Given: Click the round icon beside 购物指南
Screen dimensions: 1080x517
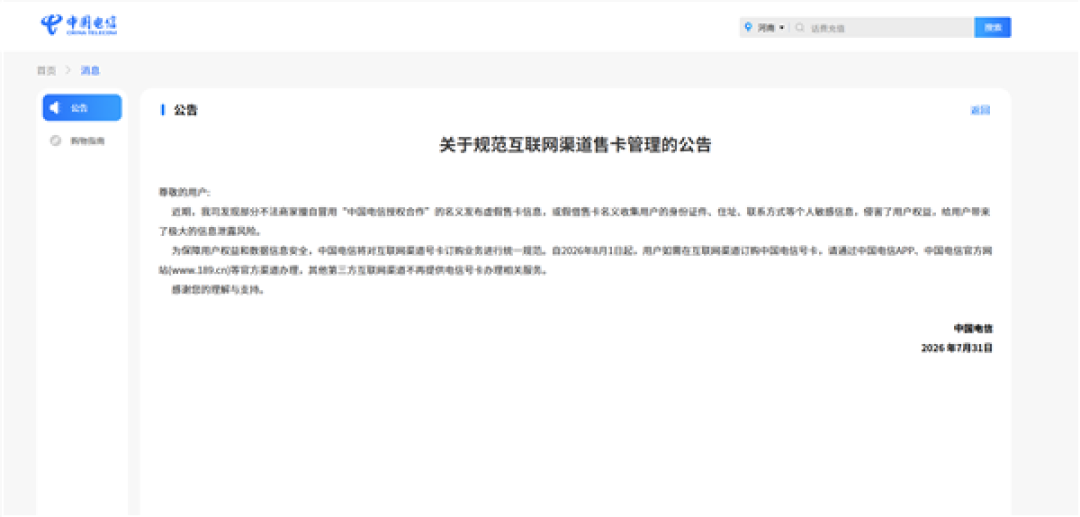Looking at the screenshot, I should coord(56,140).
